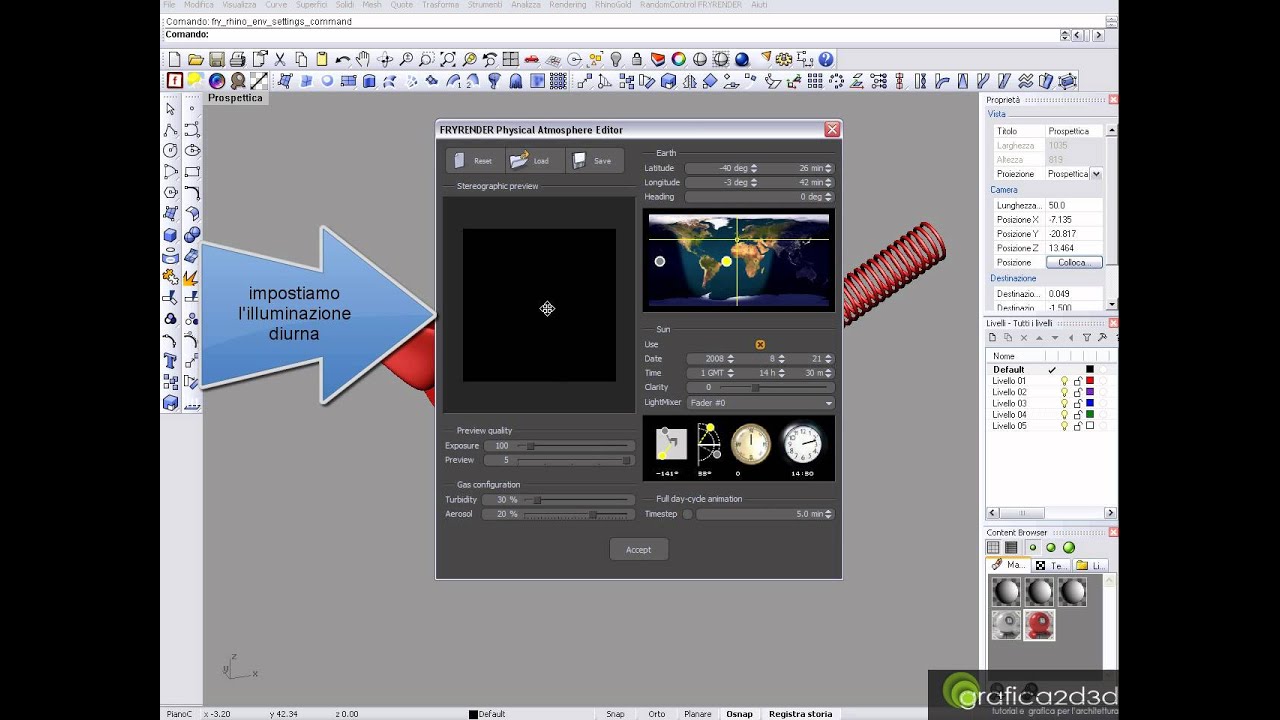Adjust the Time 30 m stepper
This screenshot has width=1280, height=720.
(x=828, y=373)
